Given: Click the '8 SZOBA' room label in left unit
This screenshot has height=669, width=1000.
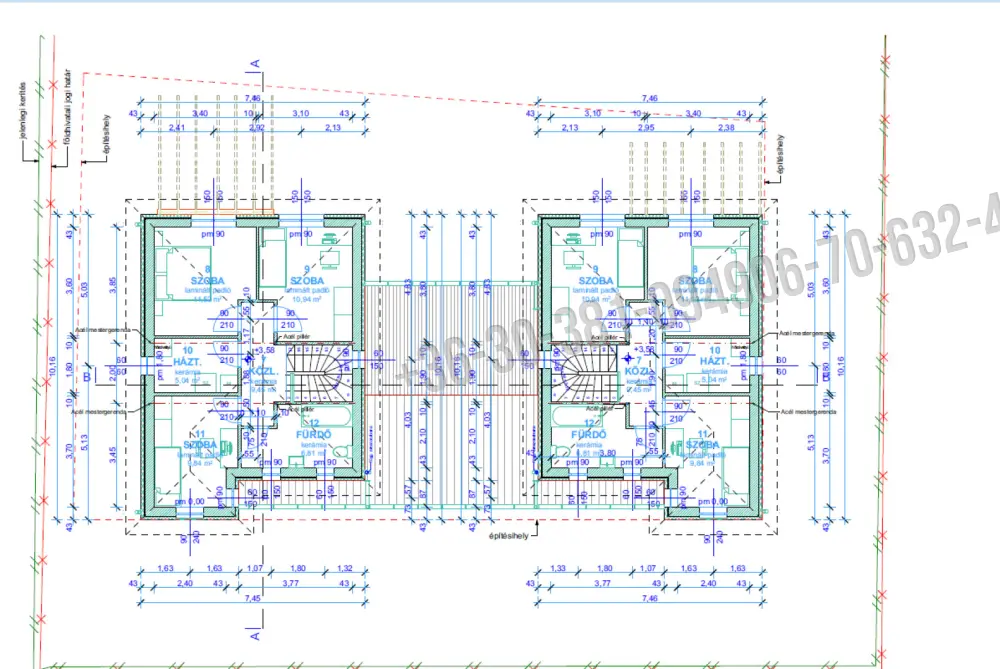Looking at the screenshot, I should click(207, 276).
